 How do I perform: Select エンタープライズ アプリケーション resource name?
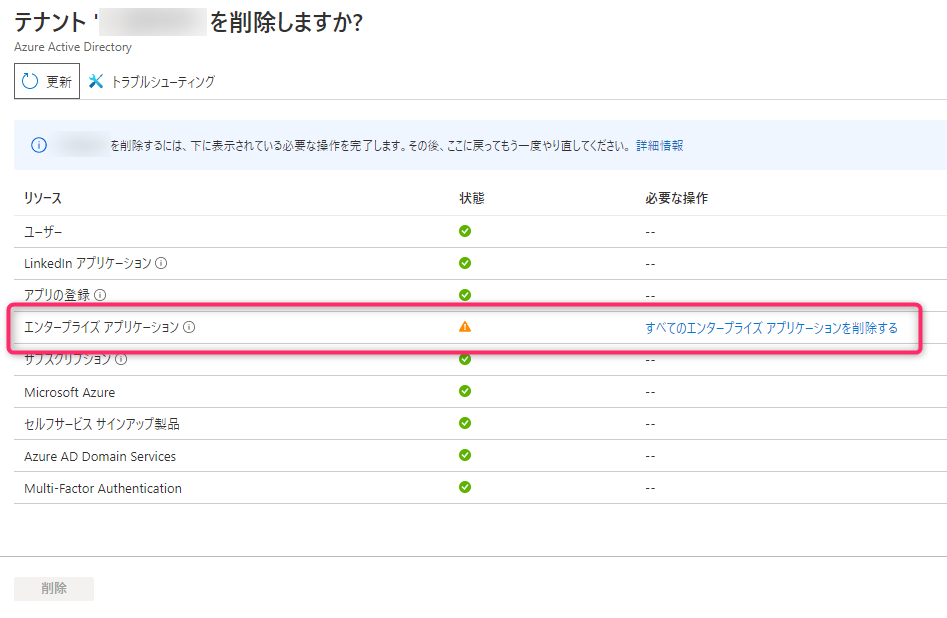coord(101,327)
